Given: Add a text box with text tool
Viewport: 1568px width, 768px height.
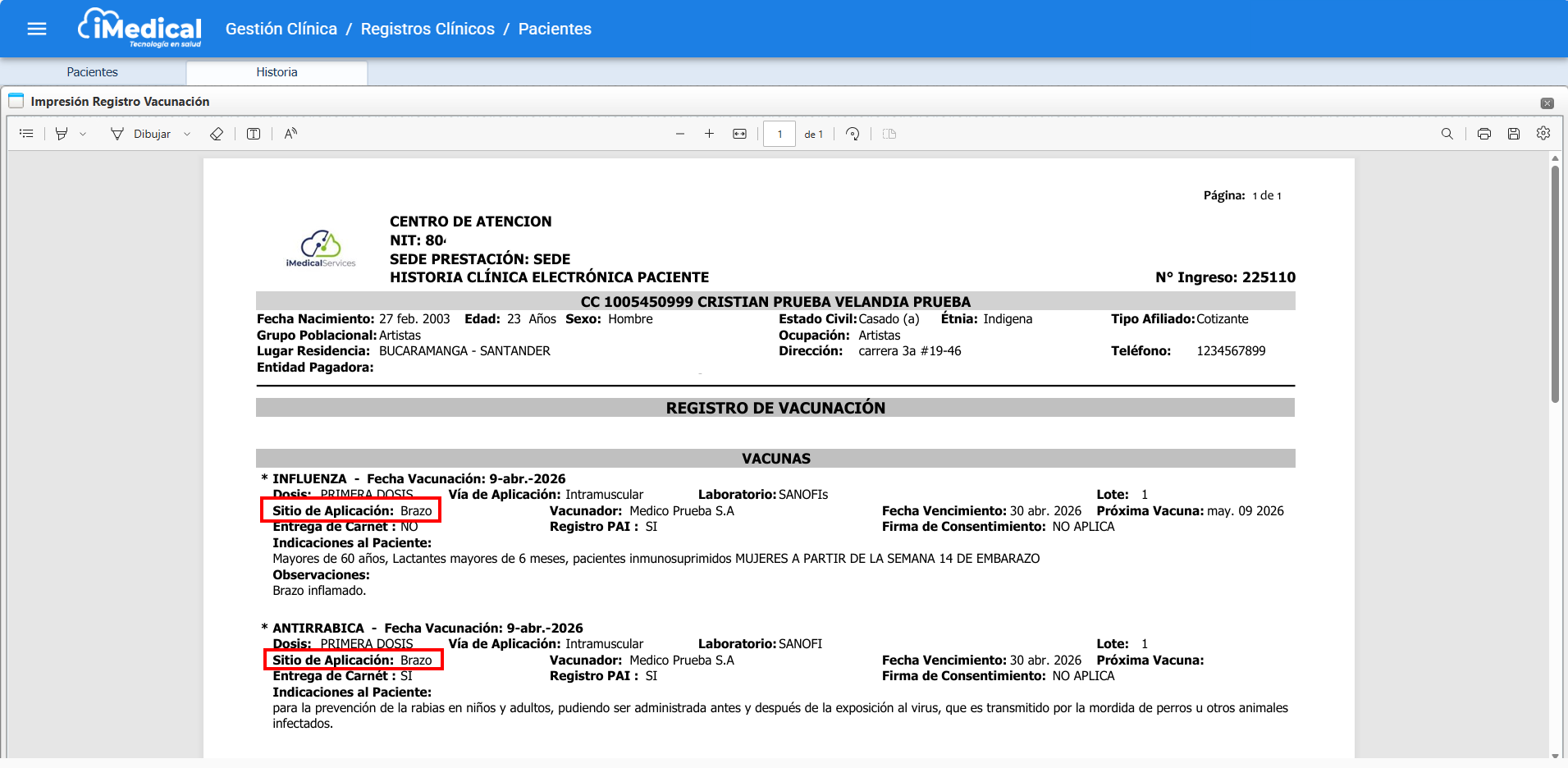Looking at the screenshot, I should 254,134.
